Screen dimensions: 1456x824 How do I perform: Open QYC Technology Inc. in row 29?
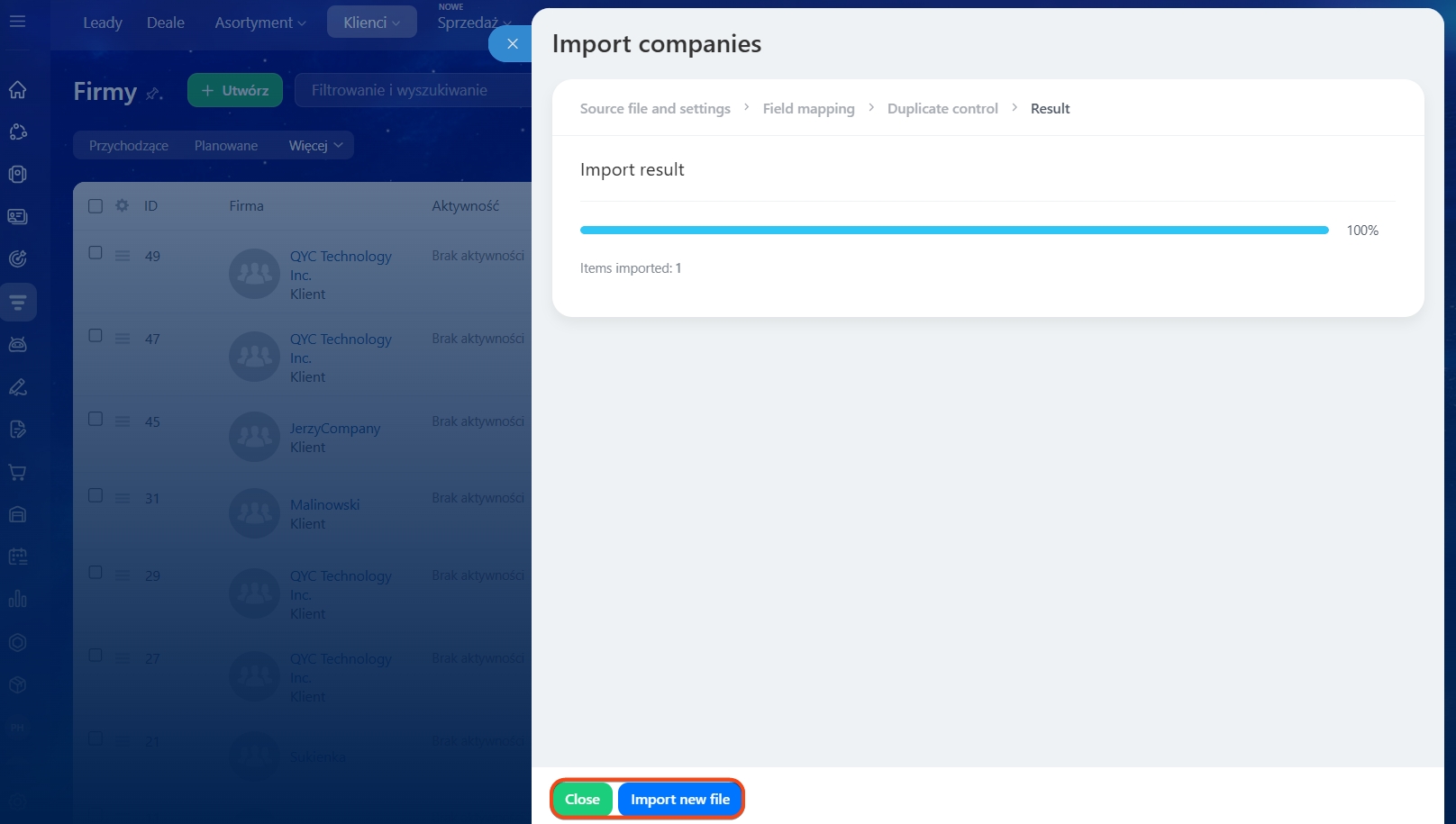(x=341, y=585)
